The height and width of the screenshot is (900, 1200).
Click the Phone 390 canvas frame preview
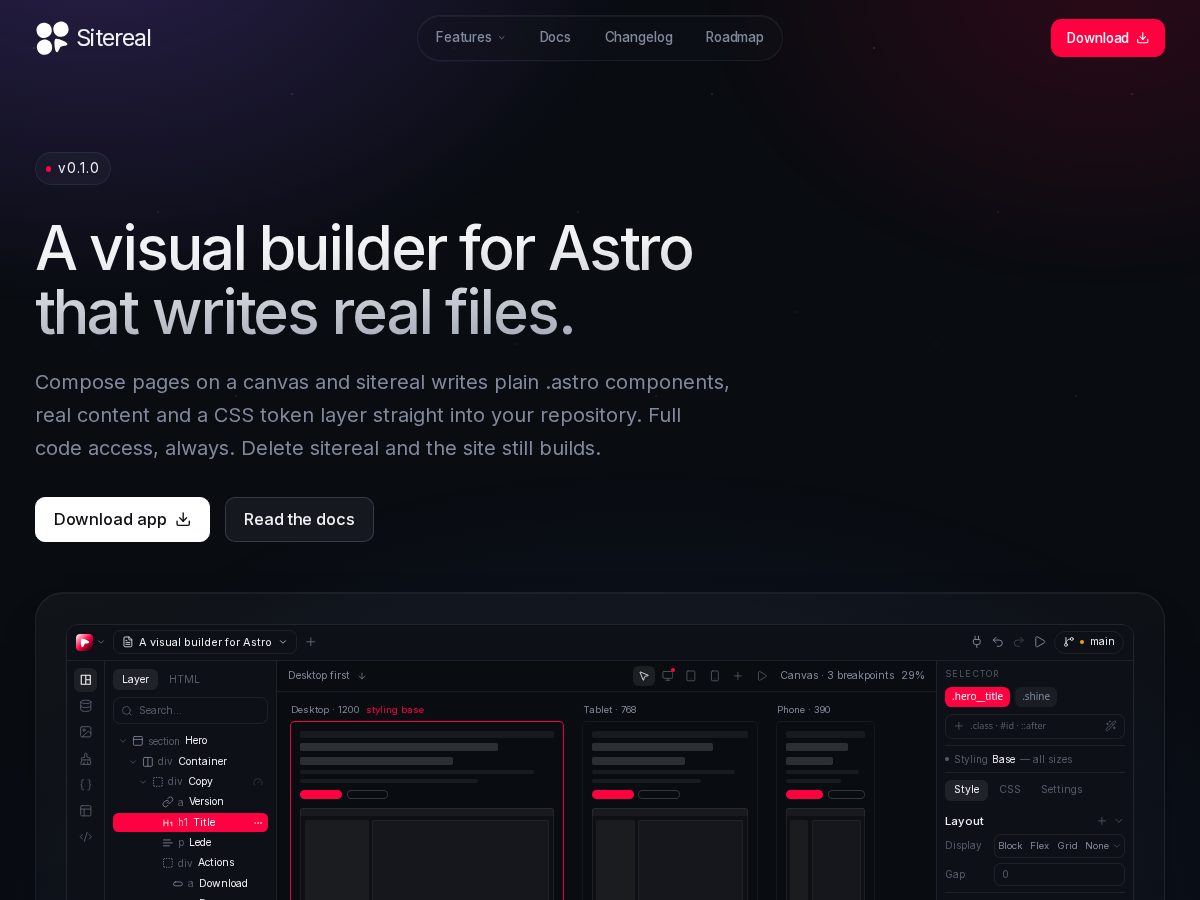pyautogui.click(x=825, y=811)
